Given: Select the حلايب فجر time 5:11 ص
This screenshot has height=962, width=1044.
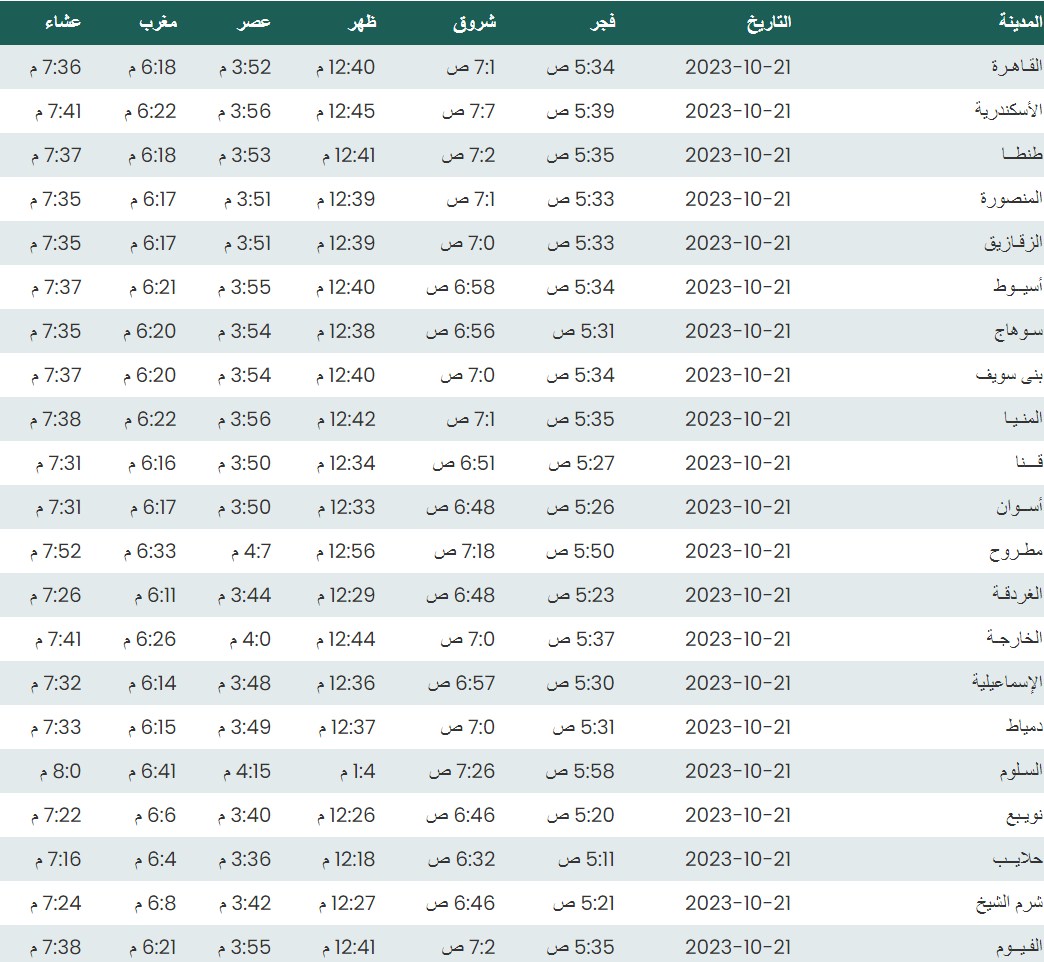Looking at the screenshot, I should (580, 859).
